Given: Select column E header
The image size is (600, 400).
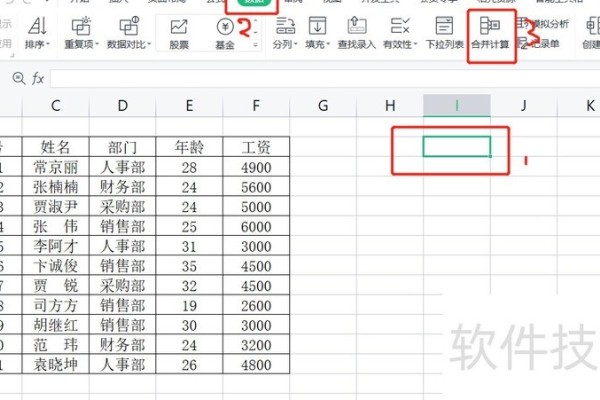Looking at the screenshot, I should click(189, 106).
